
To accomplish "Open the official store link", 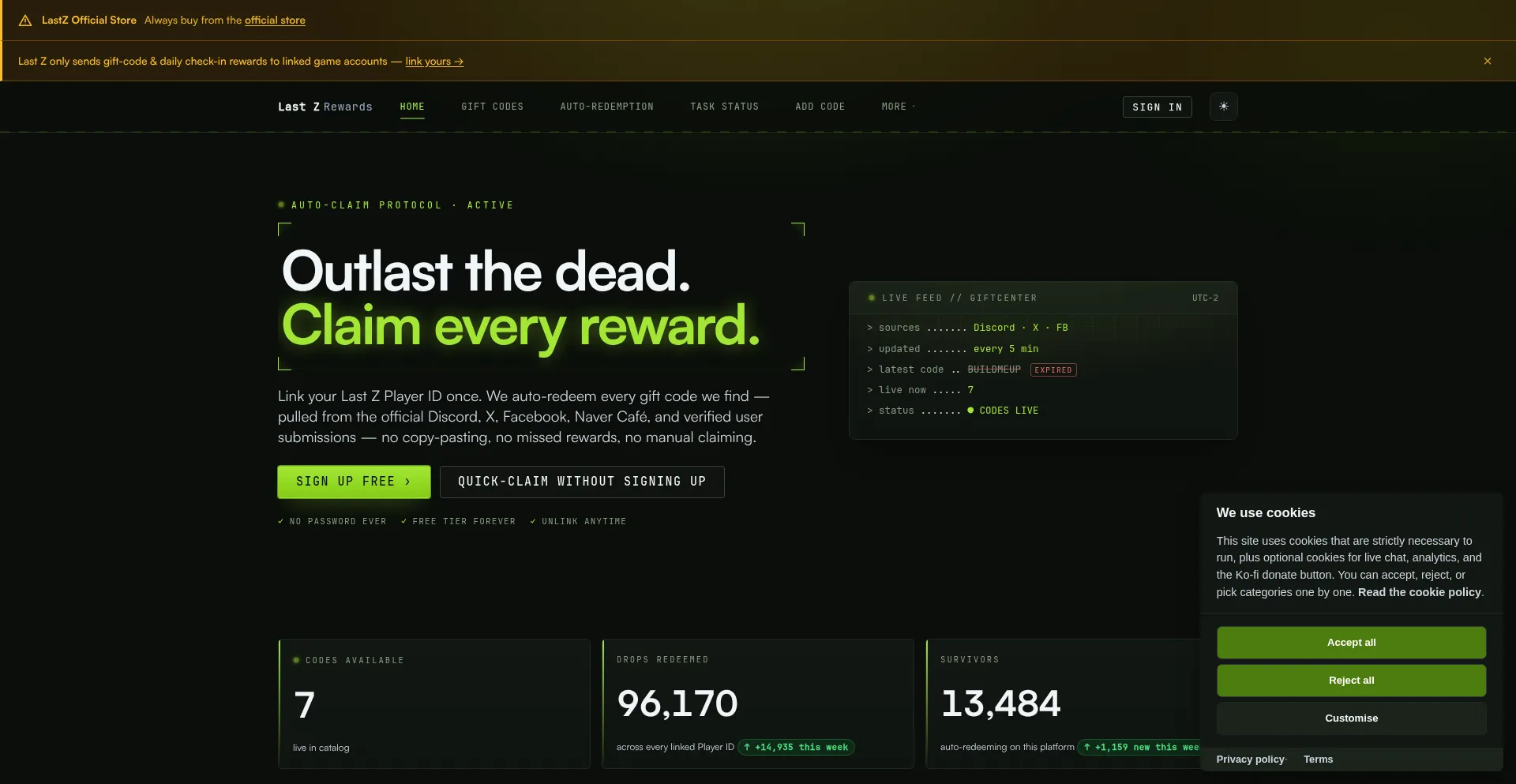I will click(x=275, y=21).
